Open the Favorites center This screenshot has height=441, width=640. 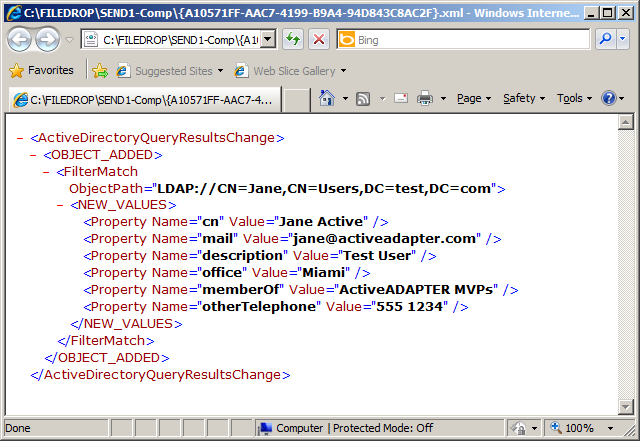pyautogui.click(x=41, y=71)
